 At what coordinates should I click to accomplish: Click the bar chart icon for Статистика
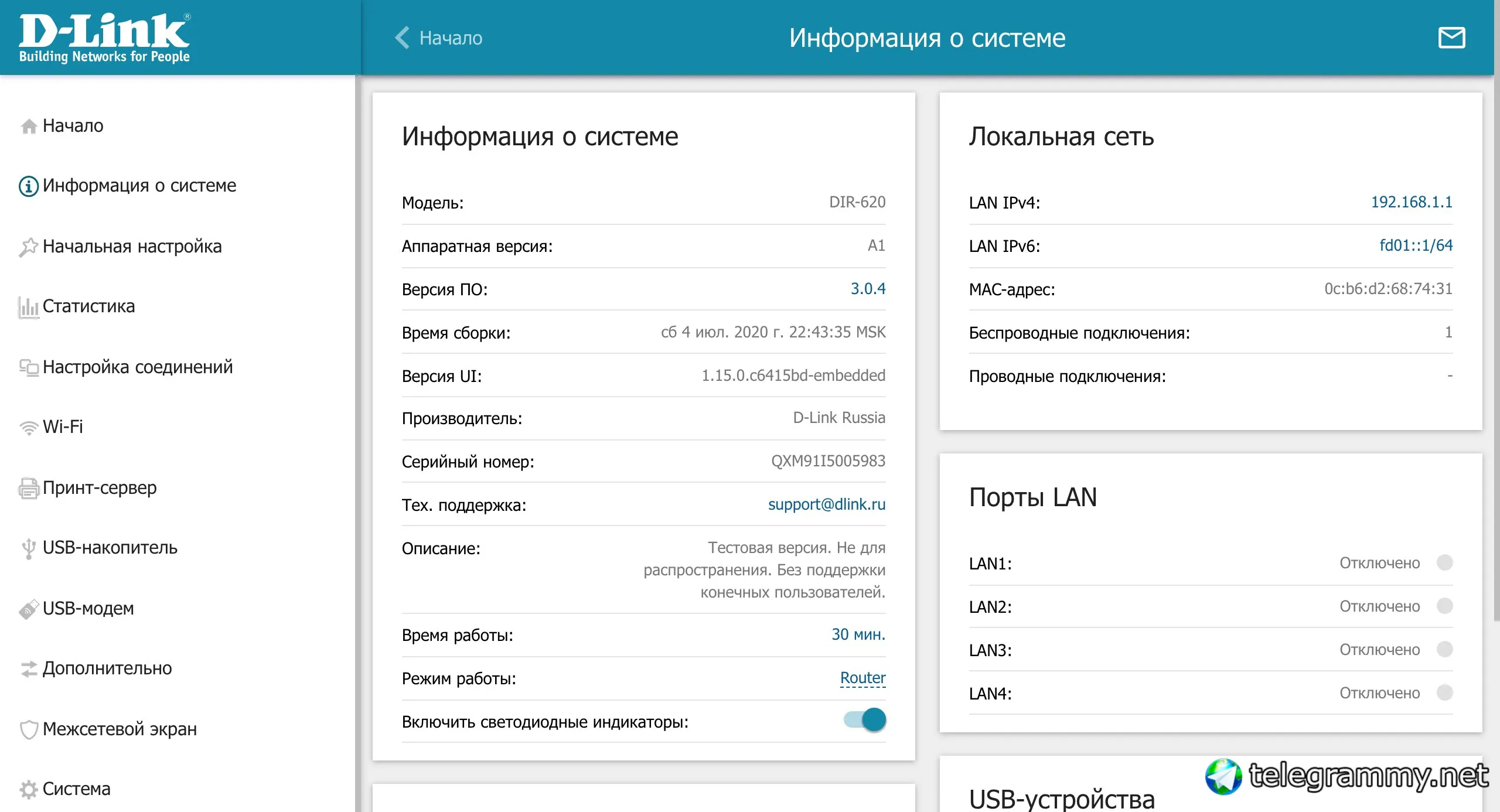click(x=29, y=307)
